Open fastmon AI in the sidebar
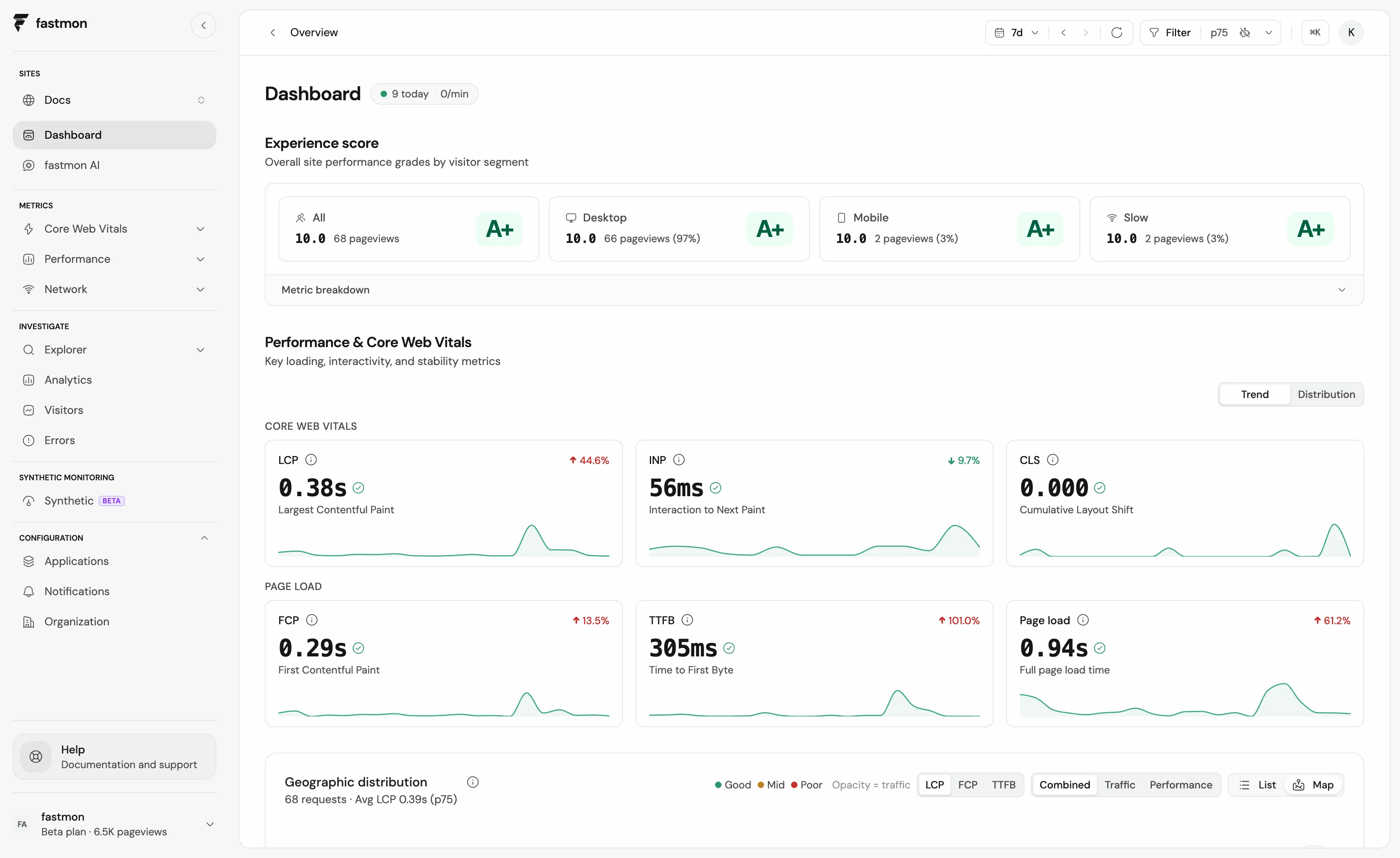1400x858 pixels. 114,165
